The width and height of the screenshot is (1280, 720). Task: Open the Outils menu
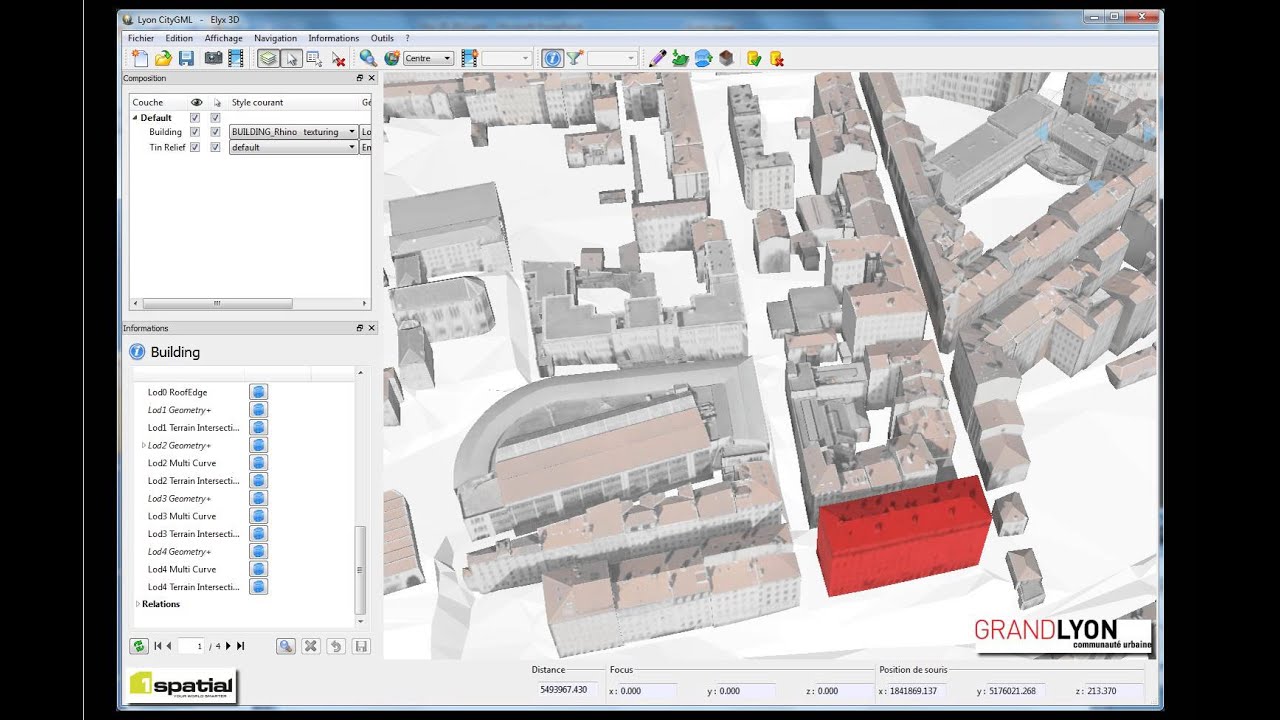[382, 38]
